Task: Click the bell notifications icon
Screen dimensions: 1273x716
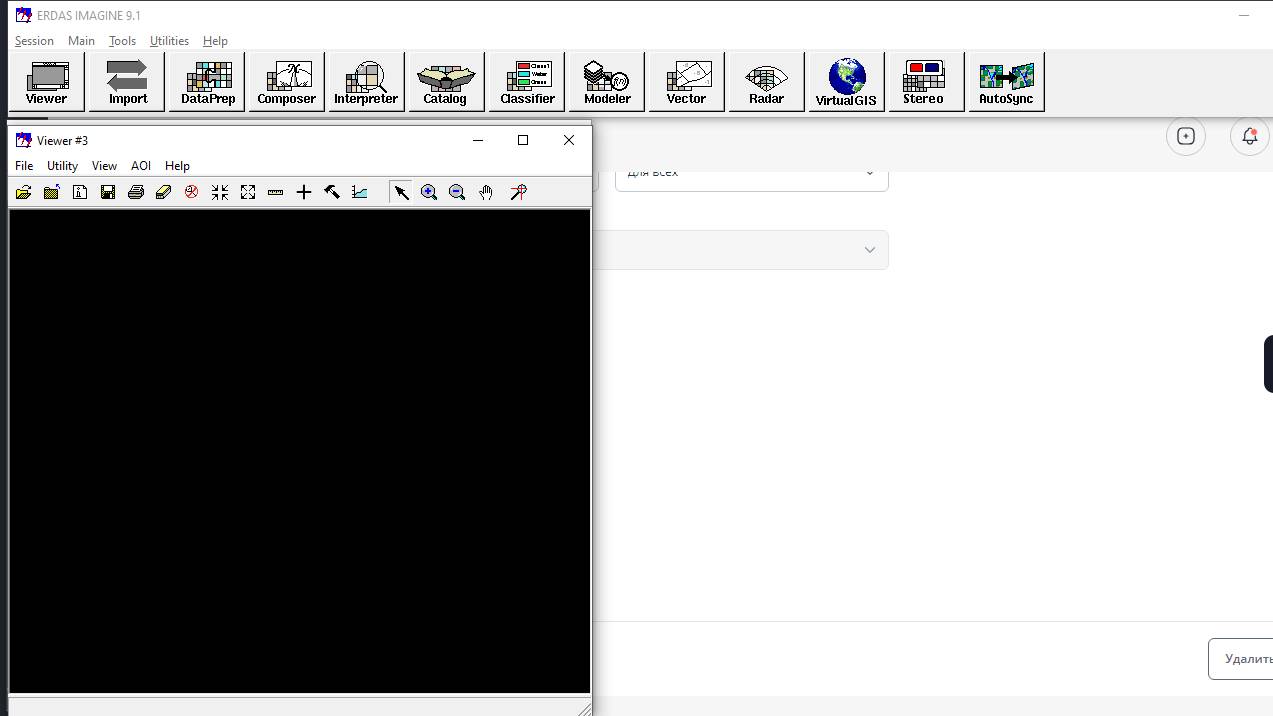Action: click(x=1250, y=136)
